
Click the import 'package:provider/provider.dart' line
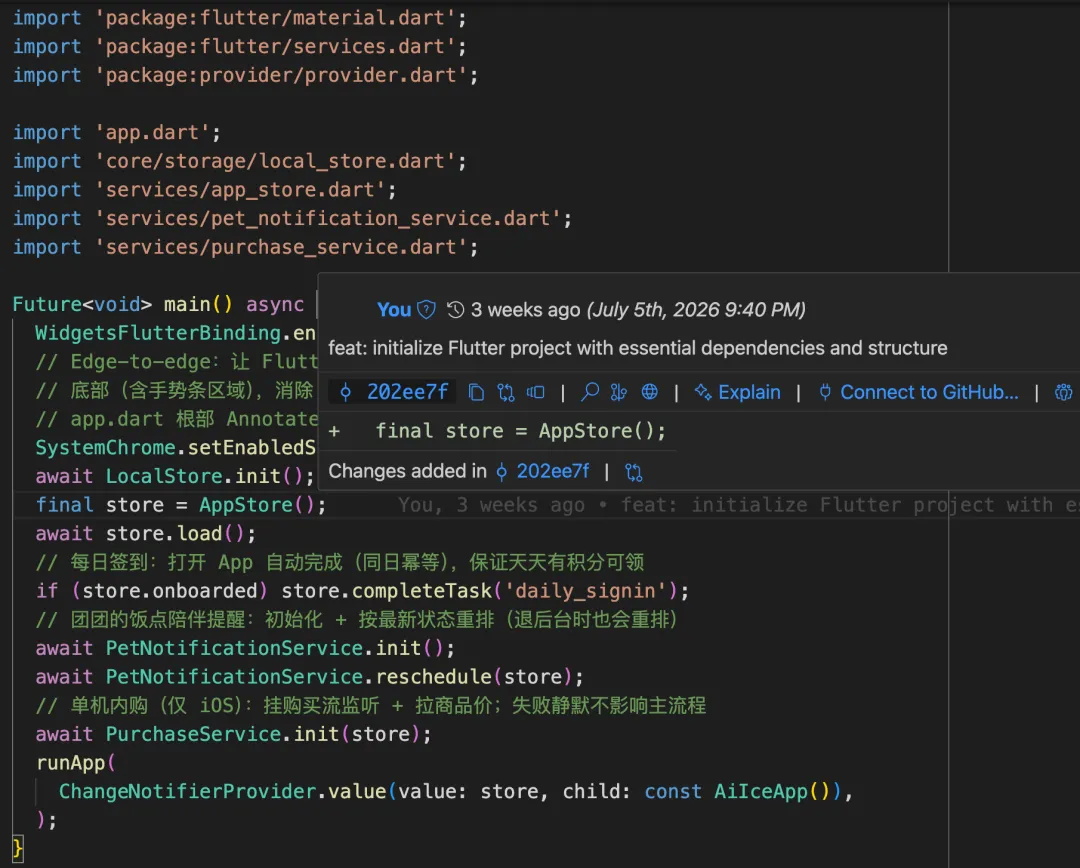[245, 75]
